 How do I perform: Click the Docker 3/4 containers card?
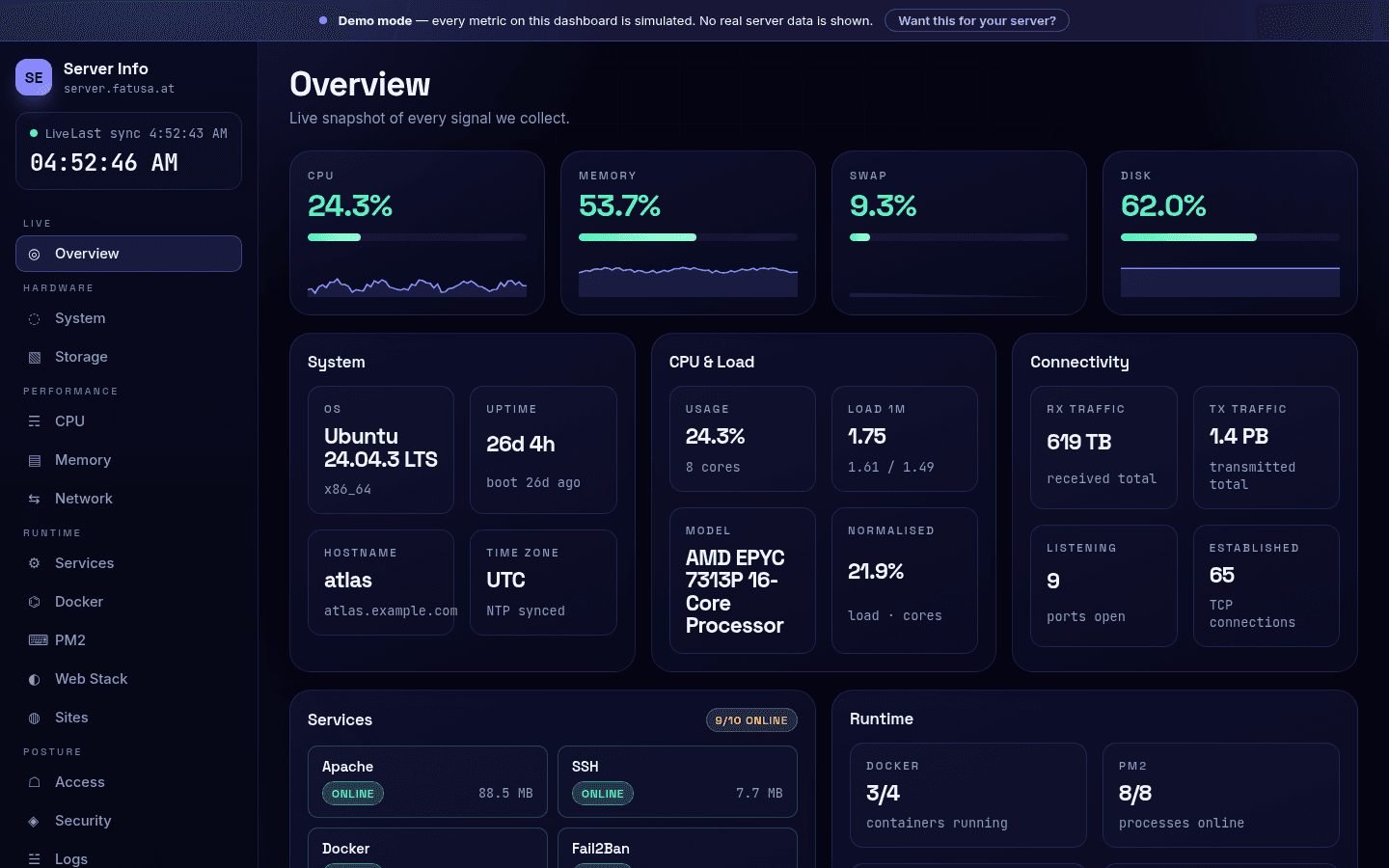click(x=968, y=795)
